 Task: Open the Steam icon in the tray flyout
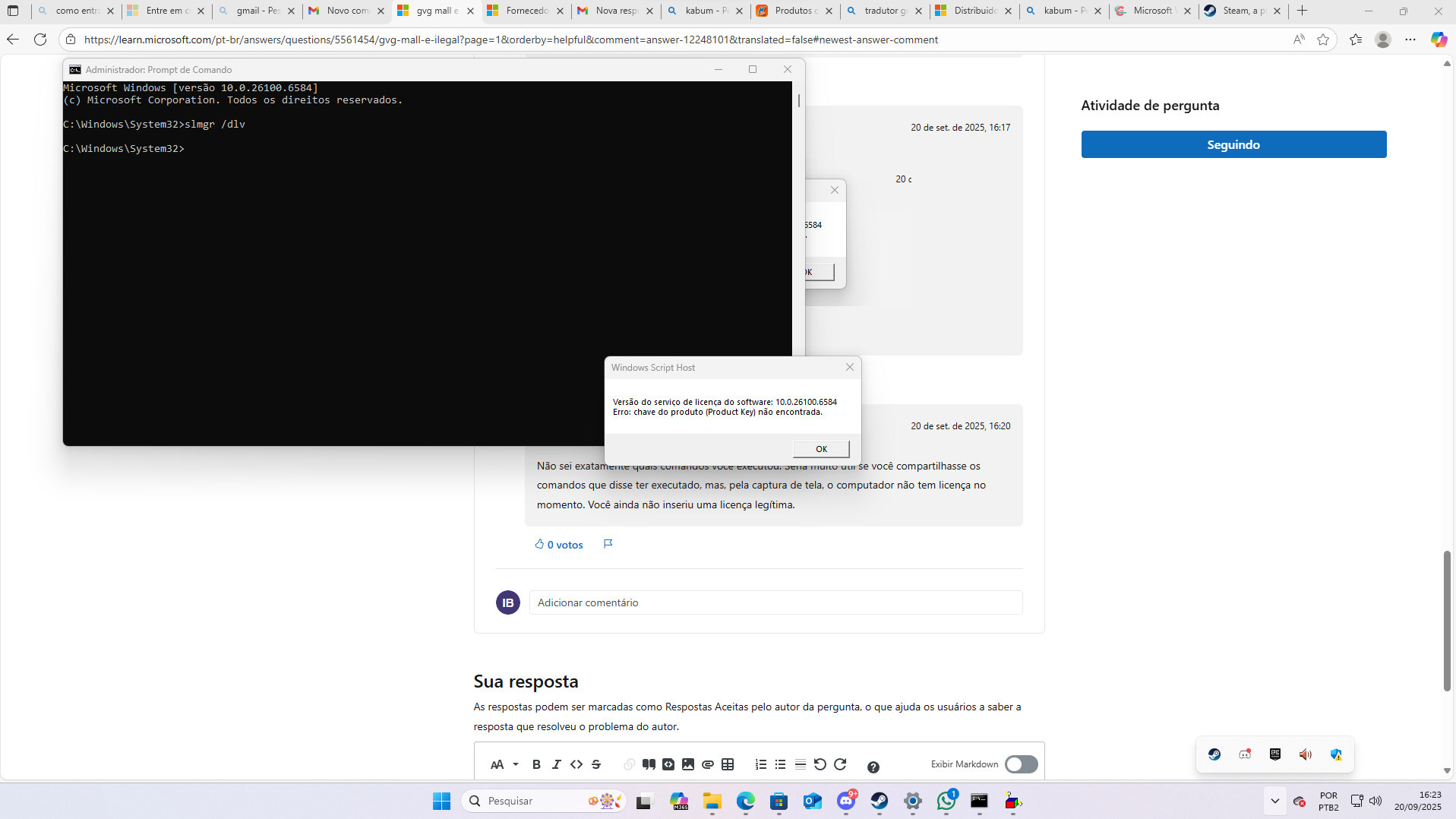click(1214, 754)
